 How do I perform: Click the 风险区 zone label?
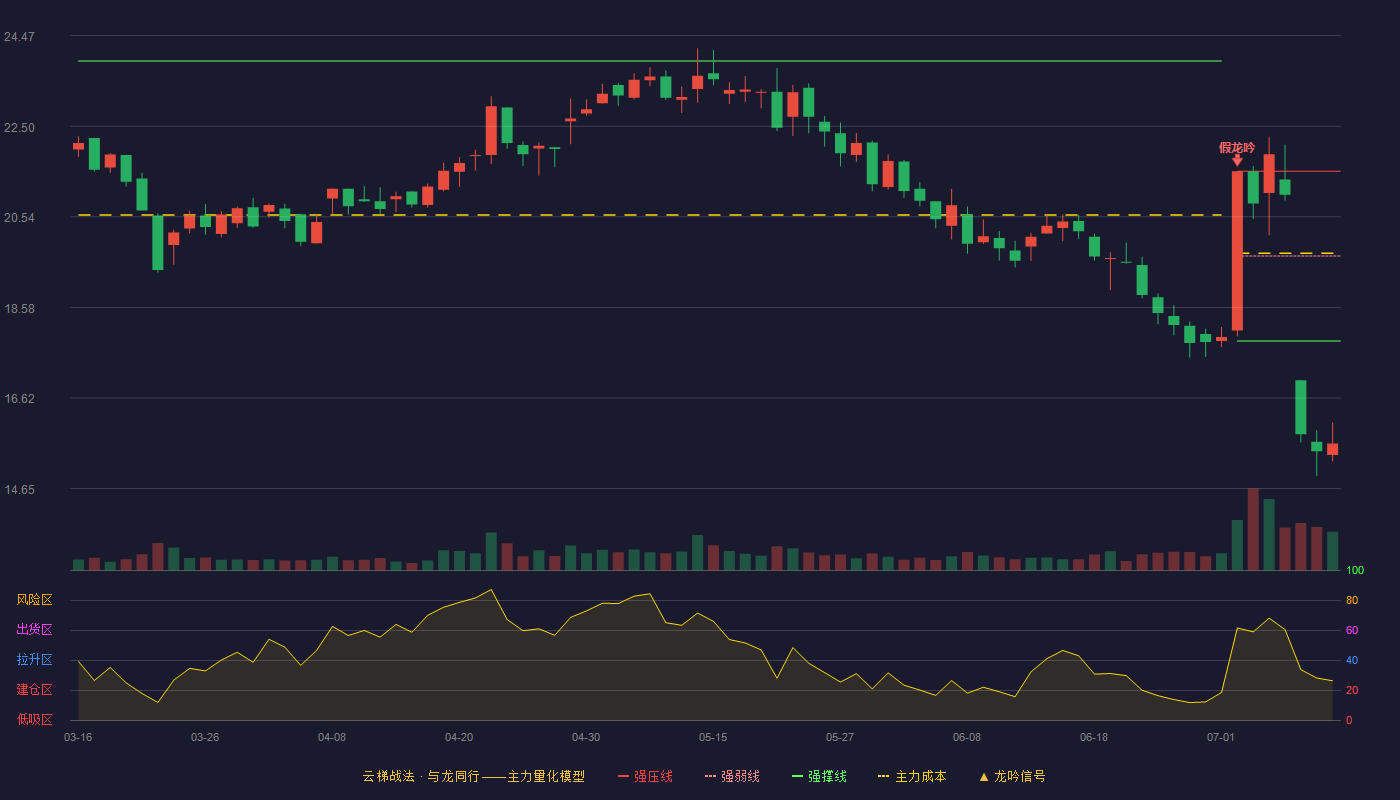[x=34, y=600]
